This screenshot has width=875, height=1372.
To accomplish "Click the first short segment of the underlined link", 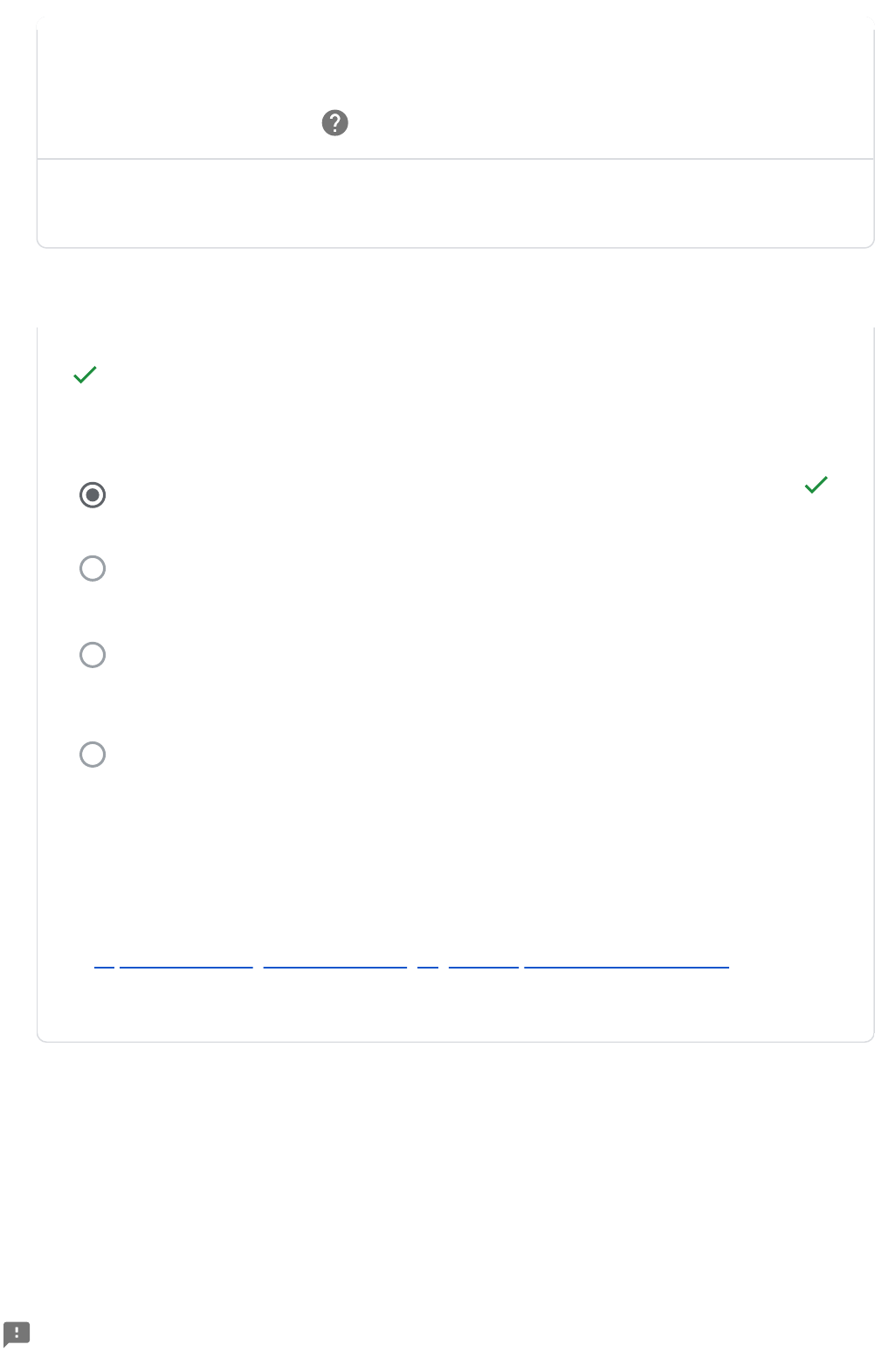I will point(104,961).
